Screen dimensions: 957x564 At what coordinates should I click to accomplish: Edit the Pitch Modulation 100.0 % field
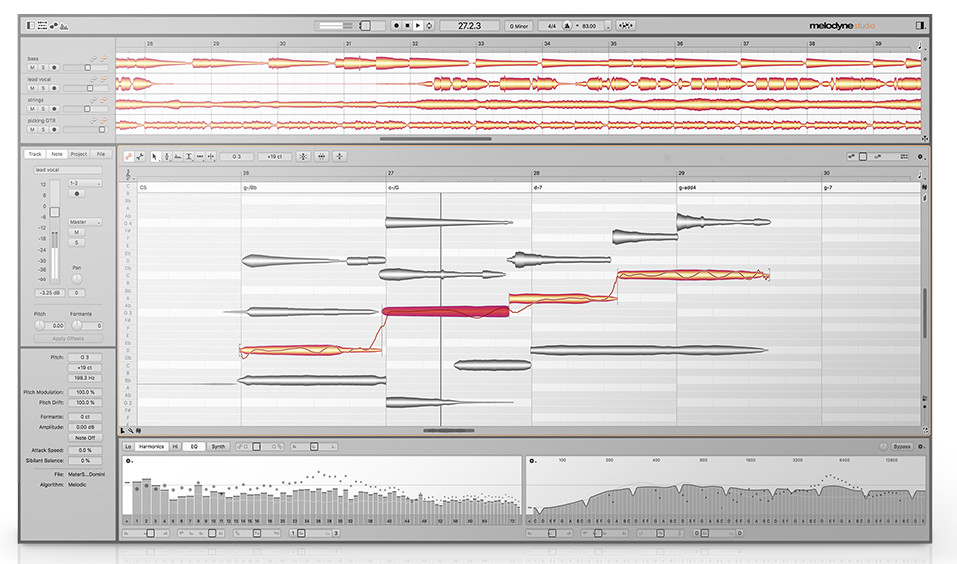(x=85, y=392)
